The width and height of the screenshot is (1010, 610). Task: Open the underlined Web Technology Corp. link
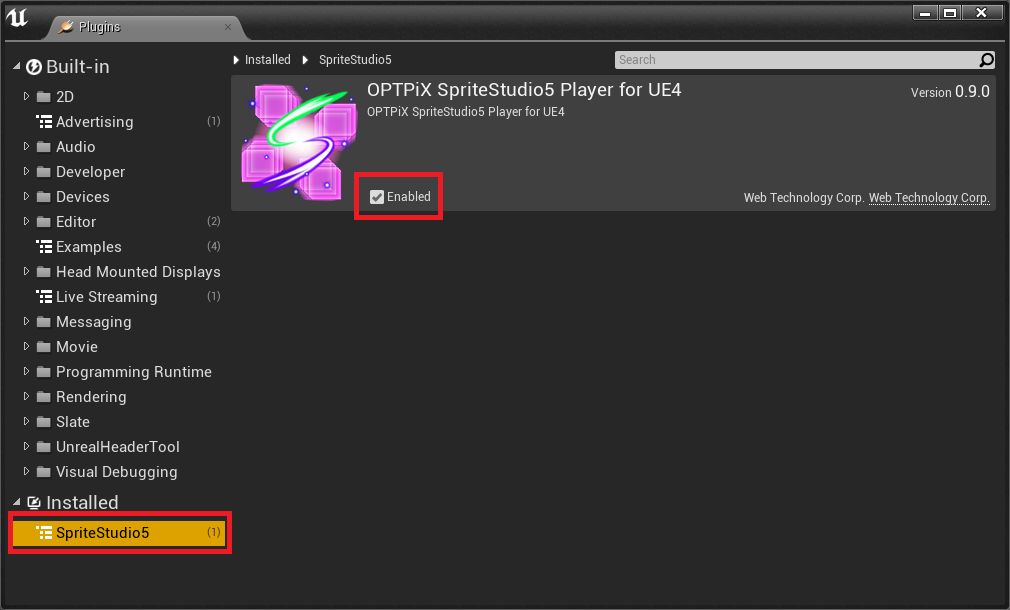[x=929, y=198]
